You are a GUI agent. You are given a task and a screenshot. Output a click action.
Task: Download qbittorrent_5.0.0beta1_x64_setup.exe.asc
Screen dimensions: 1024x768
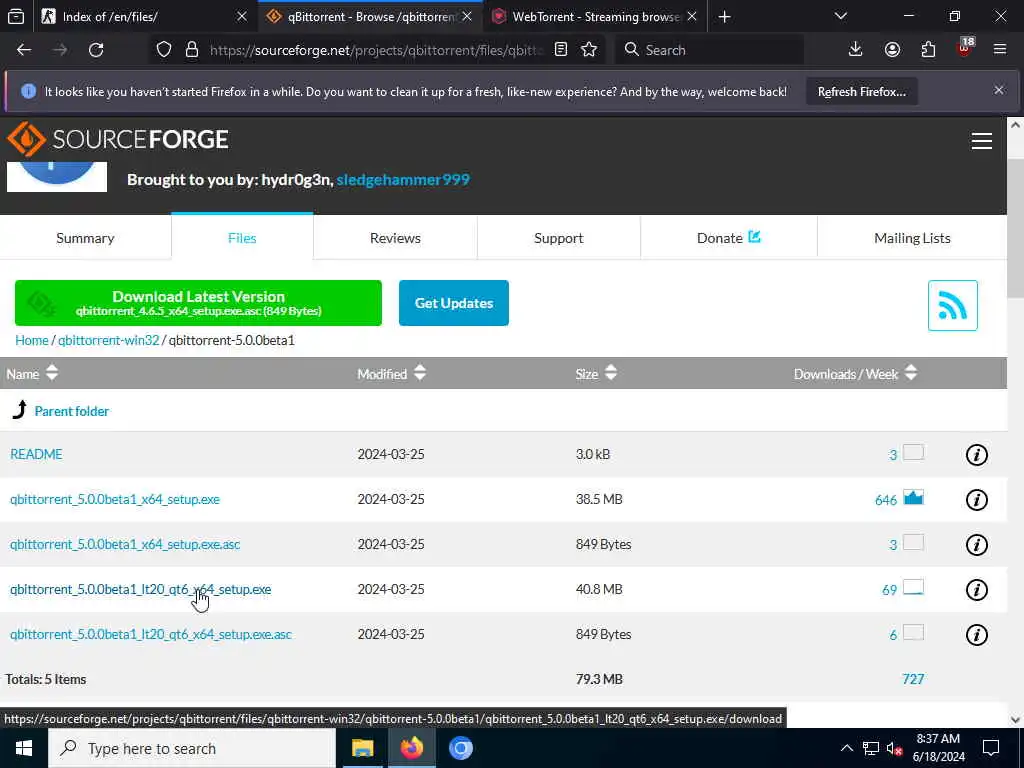click(125, 544)
